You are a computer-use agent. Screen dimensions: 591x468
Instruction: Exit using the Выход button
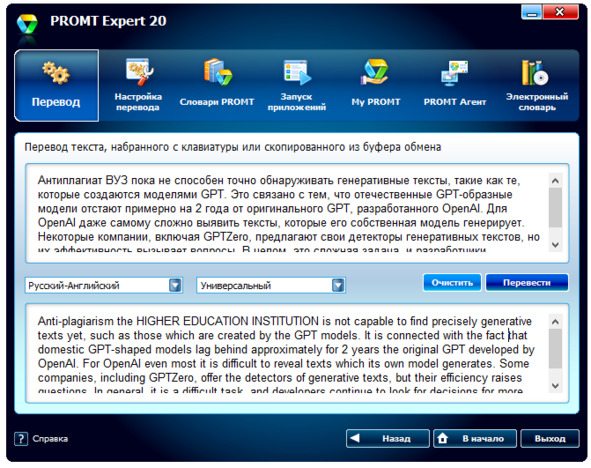point(550,439)
